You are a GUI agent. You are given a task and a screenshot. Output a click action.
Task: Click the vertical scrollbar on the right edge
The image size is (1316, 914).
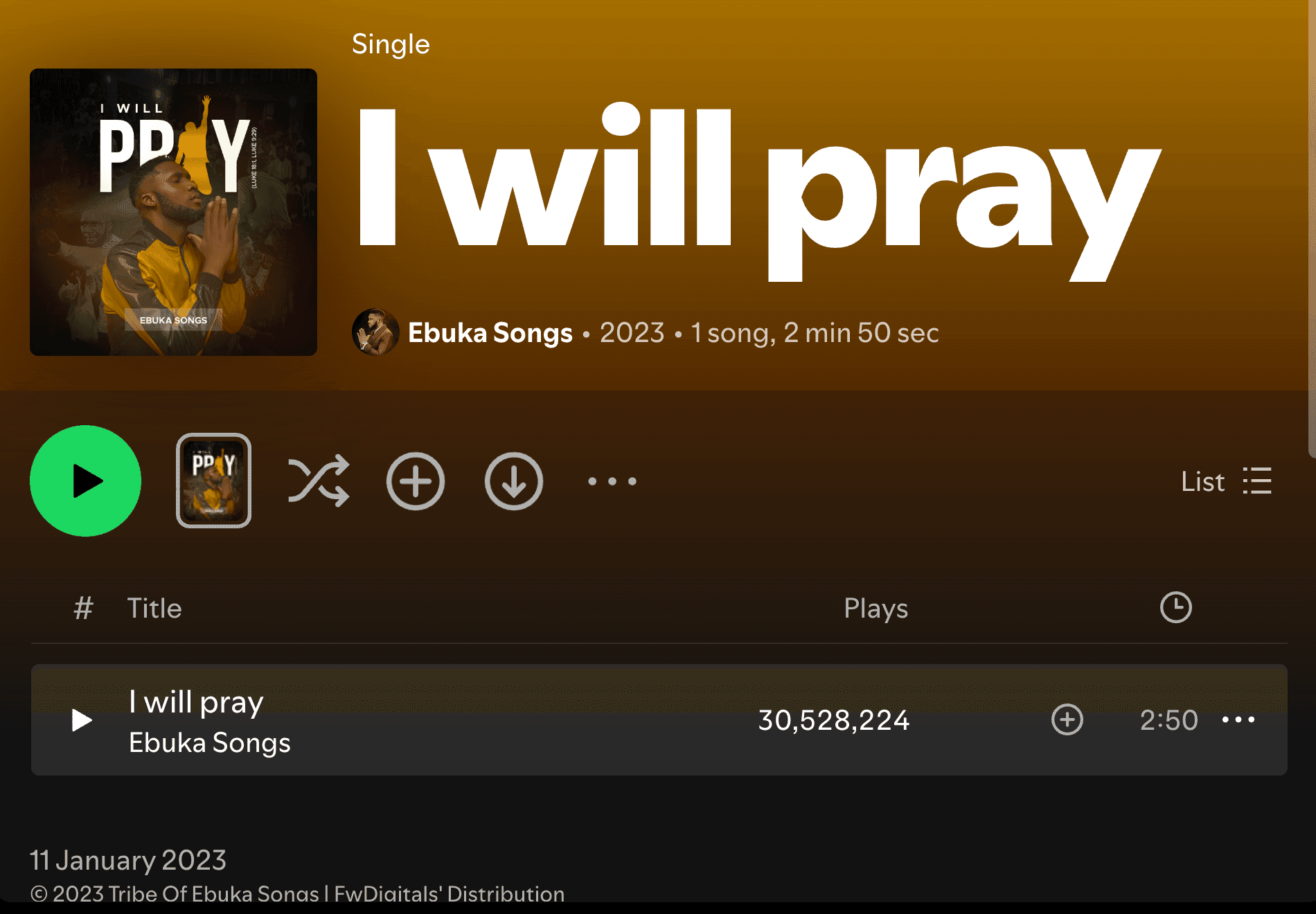pyautogui.click(x=1312, y=228)
